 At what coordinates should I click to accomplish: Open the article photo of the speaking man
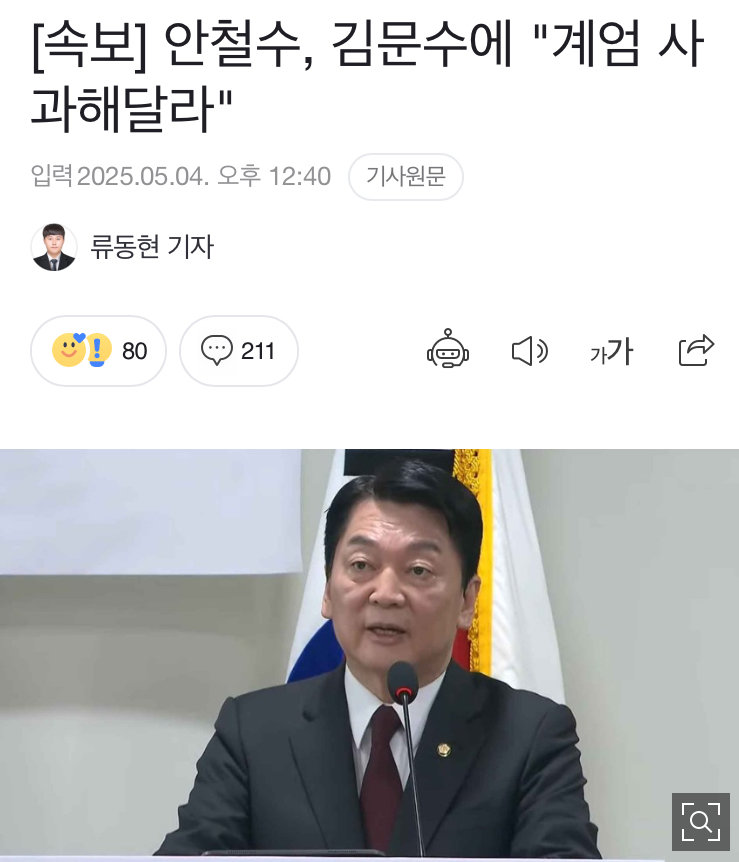(x=370, y=654)
